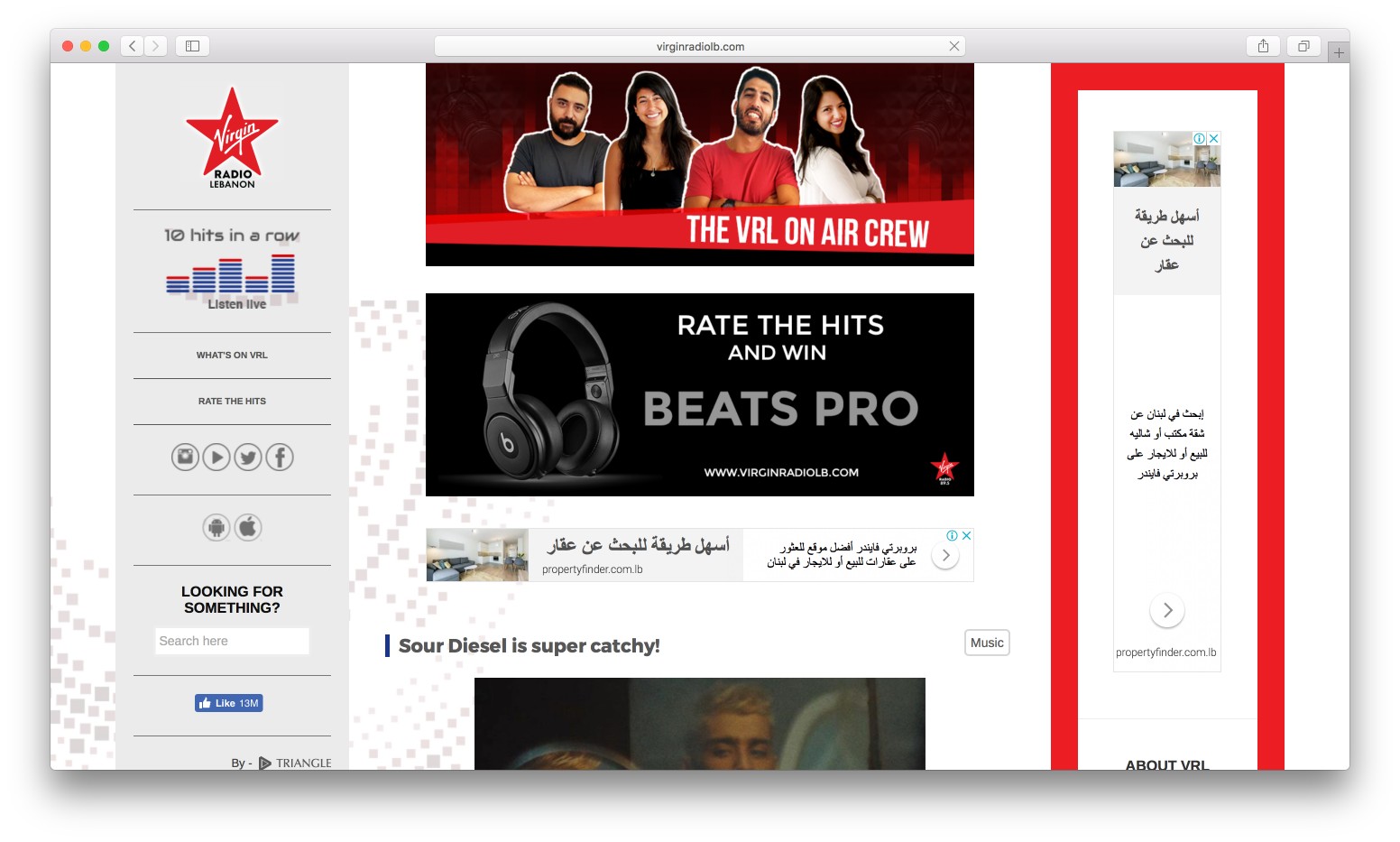Click the arrow on the horizontal banner ad
The width and height of the screenshot is (1400, 842).
click(x=945, y=556)
